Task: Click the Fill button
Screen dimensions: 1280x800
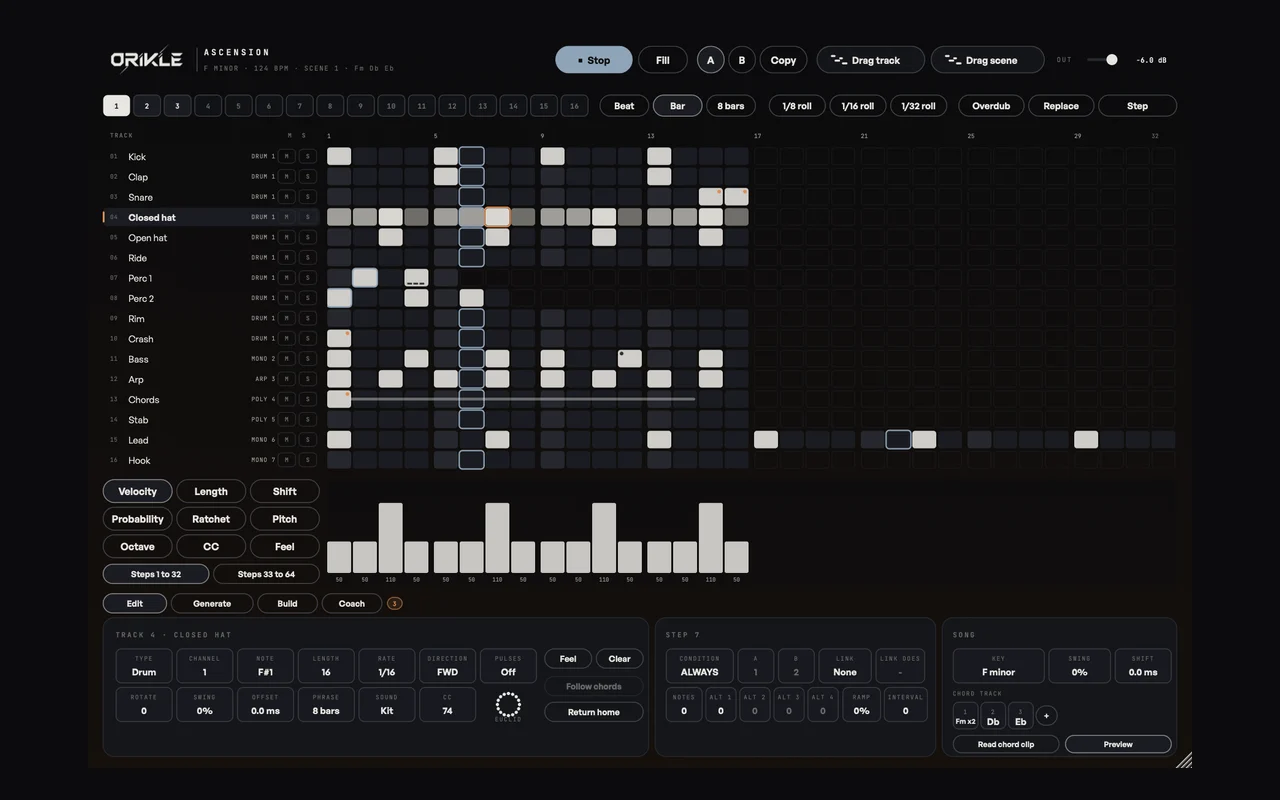Action: [663, 60]
